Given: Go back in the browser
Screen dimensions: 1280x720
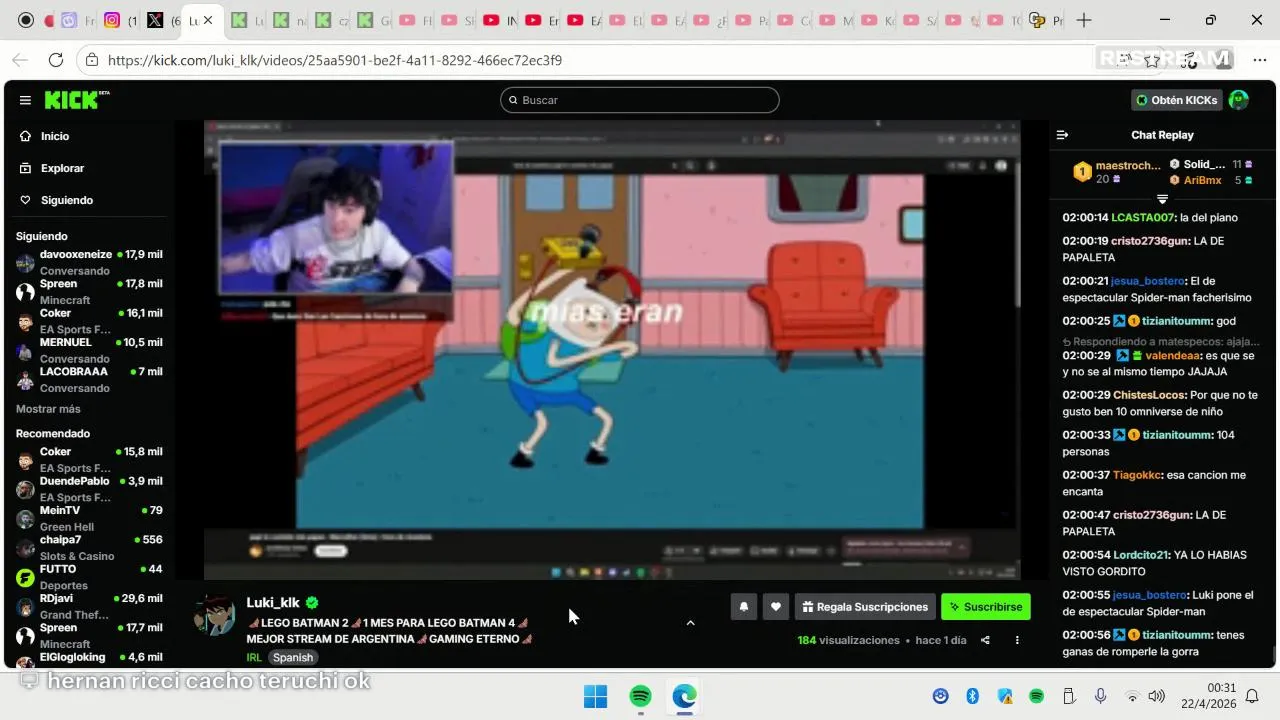Looking at the screenshot, I should (x=20, y=60).
